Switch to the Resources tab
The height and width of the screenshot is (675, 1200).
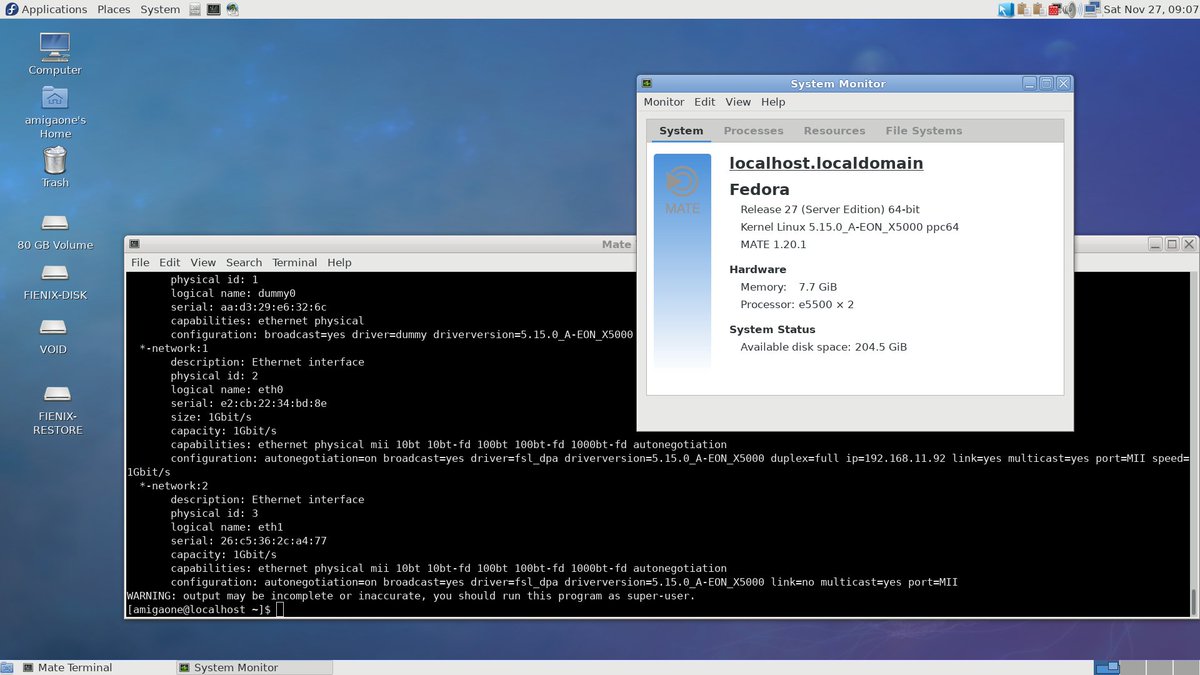(834, 131)
